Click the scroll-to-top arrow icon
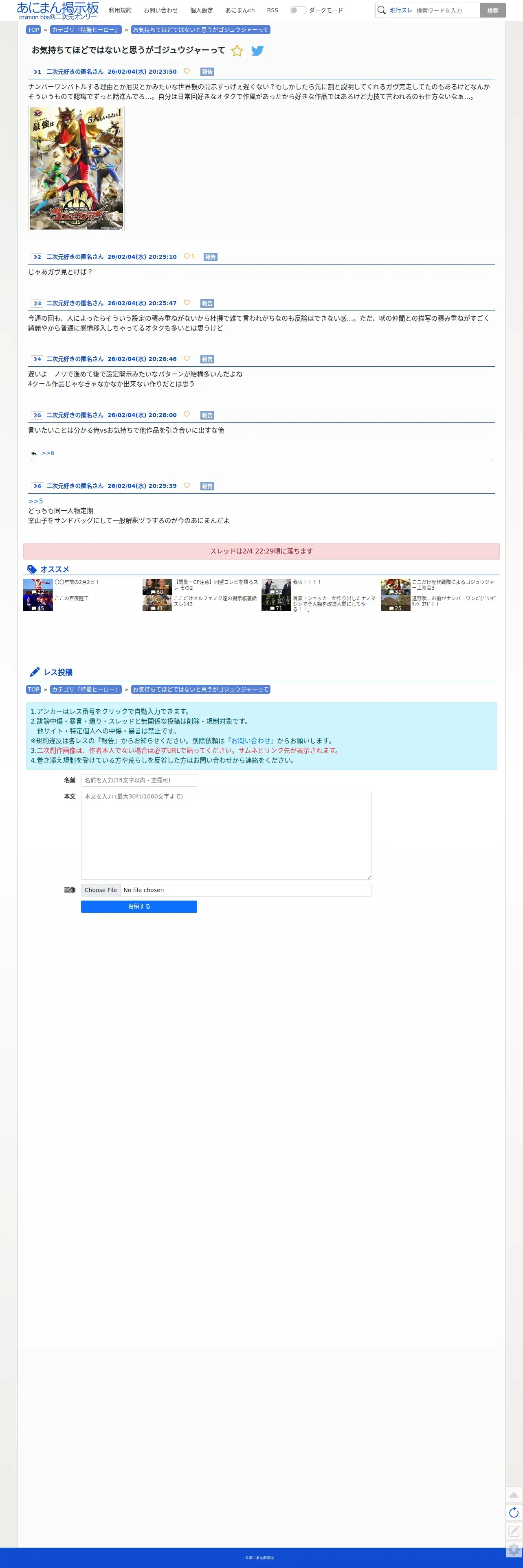 tap(514, 1494)
